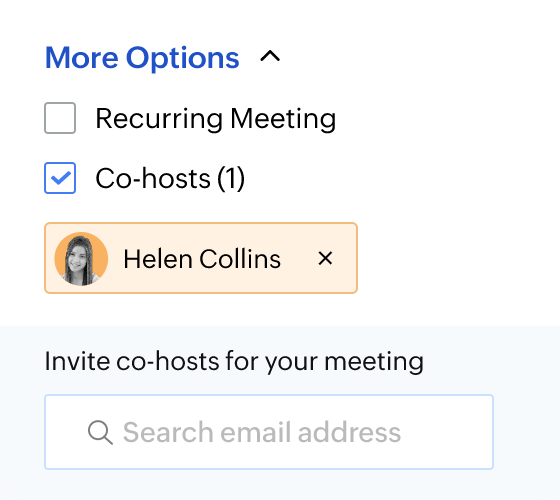
Task: Click the 'Invite co-hosts for your meeting' text
Action: (234, 361)
